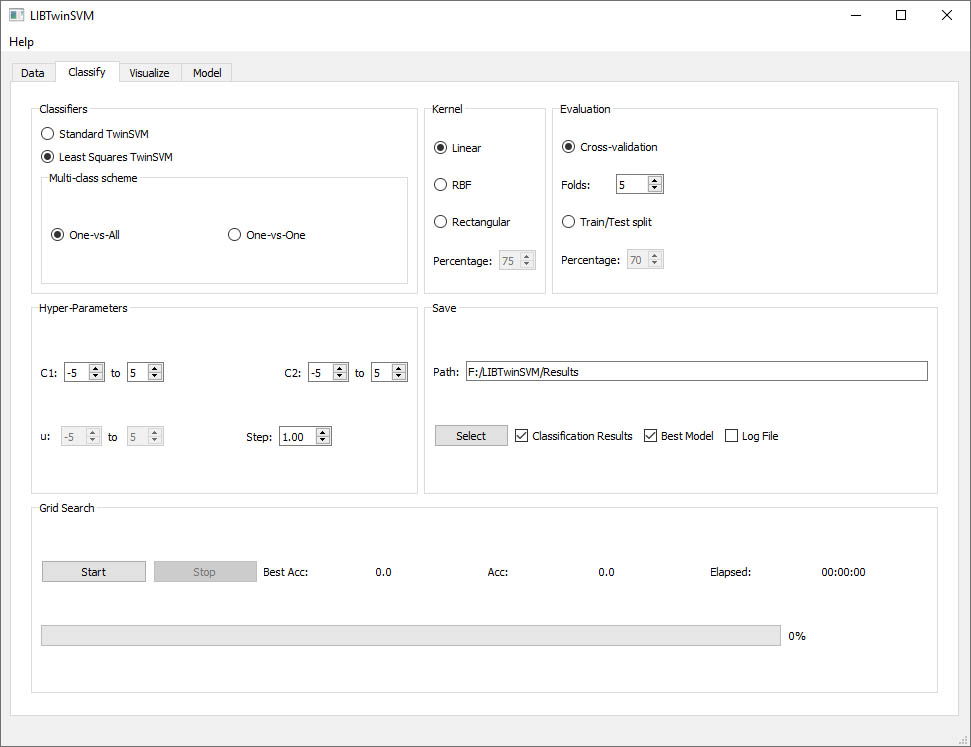Increase C1 upper bound with up arrow
This screenshot has width=971, height=747.
(x=155, y=369)
